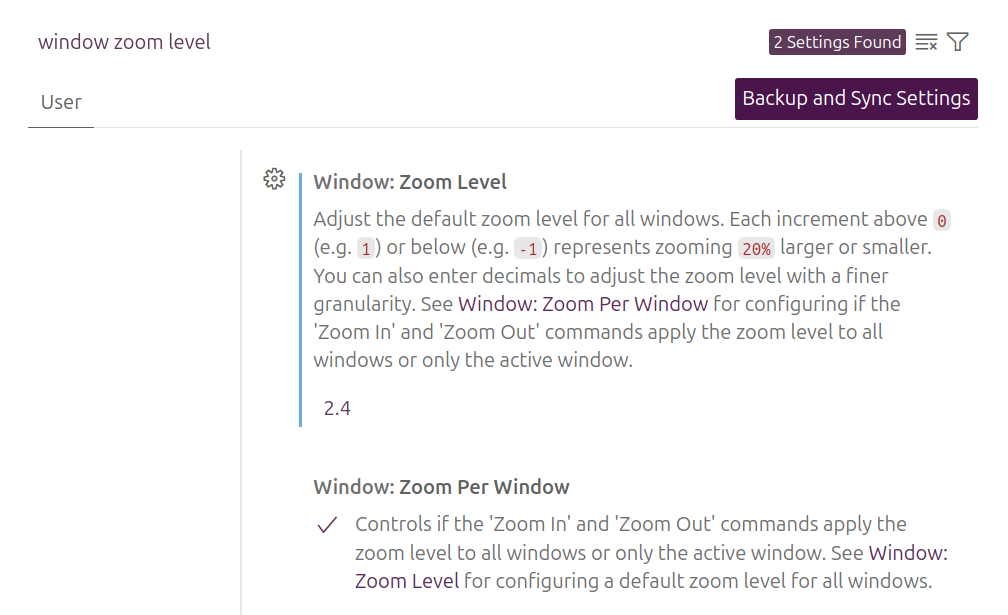Click the 2 Settings Found badge
1008x615 pixels.
(837, 42)
